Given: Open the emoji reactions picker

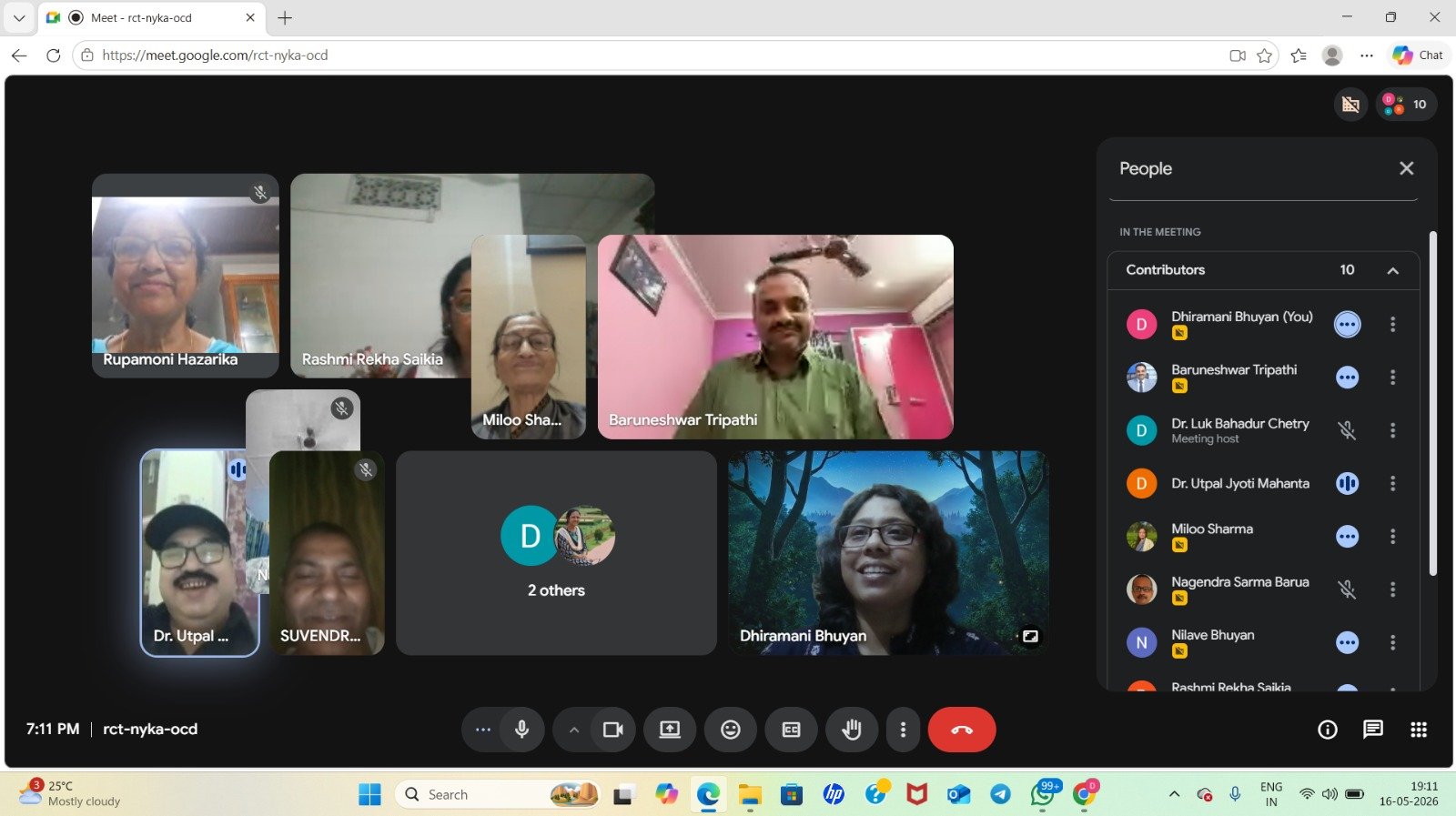Looking at the screenshot, I should point(731,730).
